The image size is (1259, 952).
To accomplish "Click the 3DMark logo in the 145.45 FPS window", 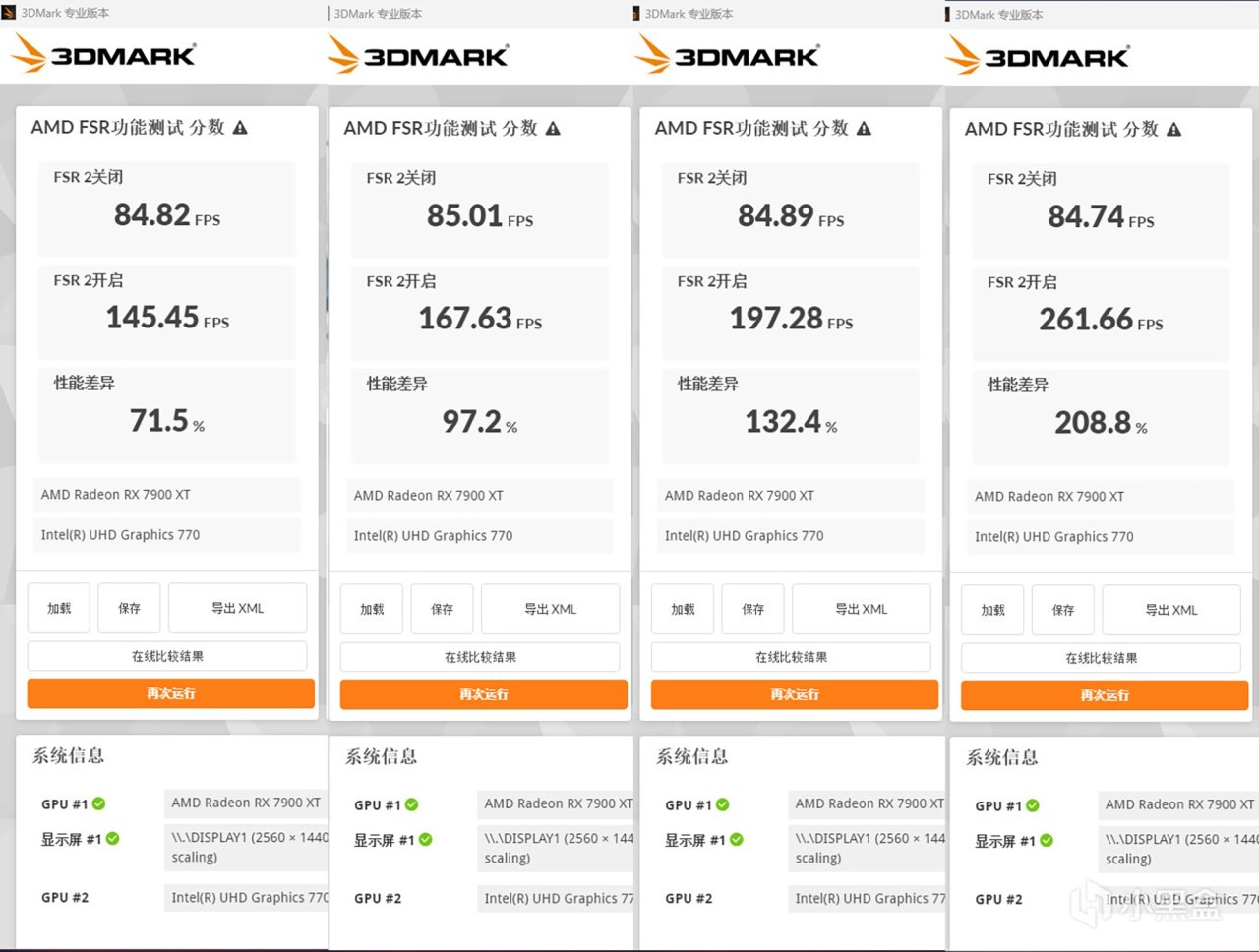I will click(x=103, y=54).
